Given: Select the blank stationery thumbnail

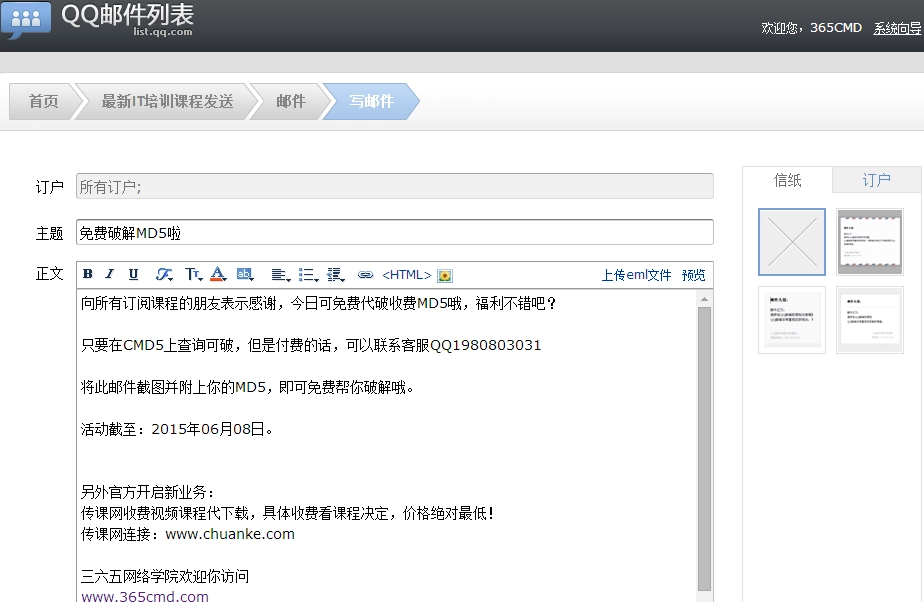Looking at the screenshot, I should pyautogui.click(x=791, y=241).
